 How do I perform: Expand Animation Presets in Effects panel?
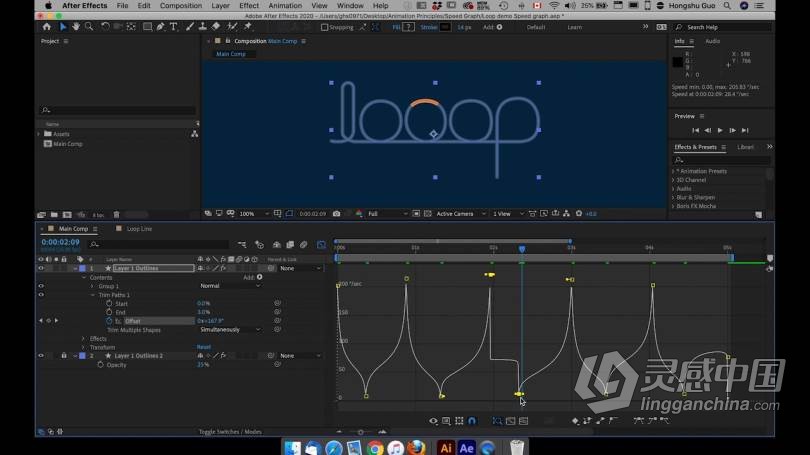[x=673, y=171]
